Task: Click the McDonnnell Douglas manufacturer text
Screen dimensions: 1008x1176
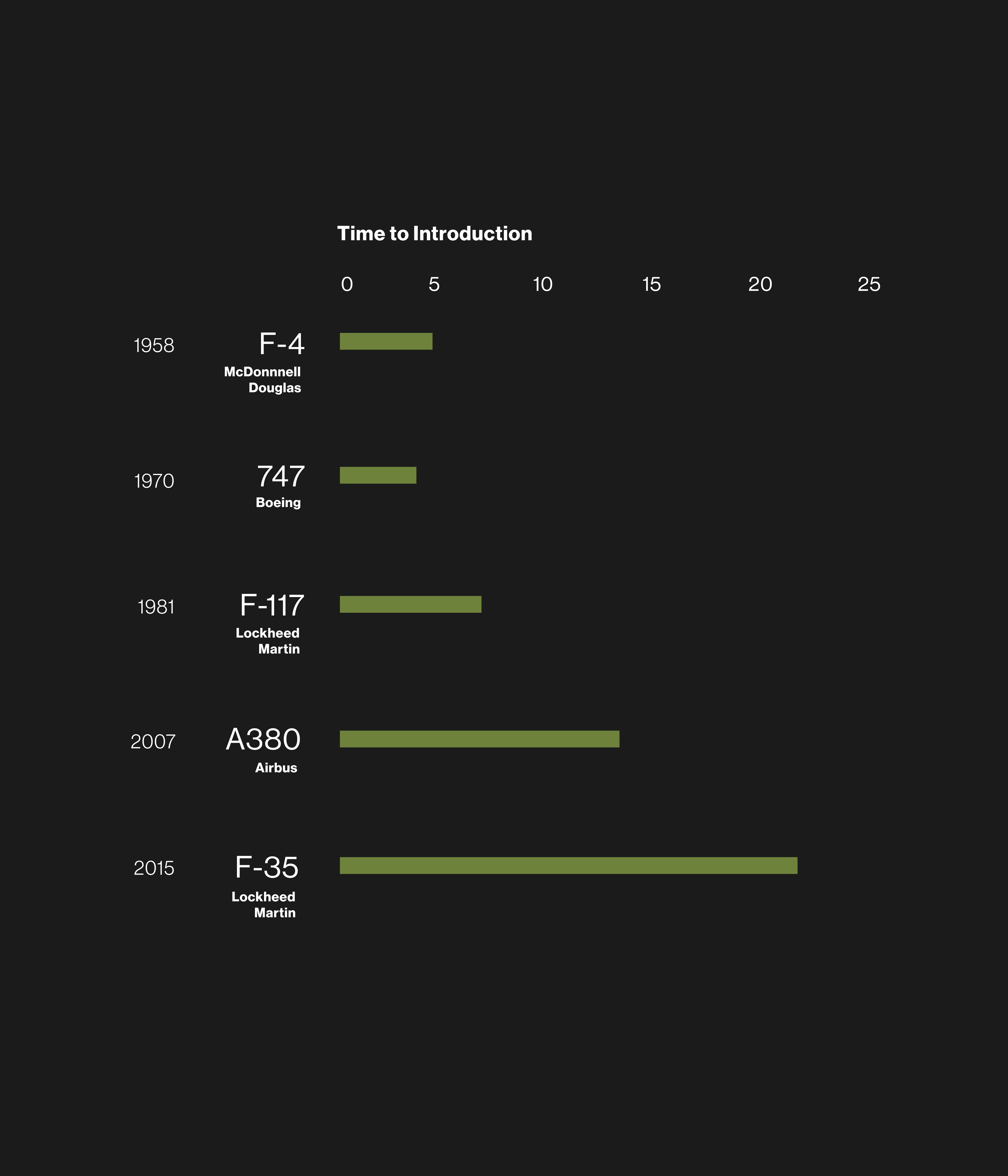Action: [263, 380]
